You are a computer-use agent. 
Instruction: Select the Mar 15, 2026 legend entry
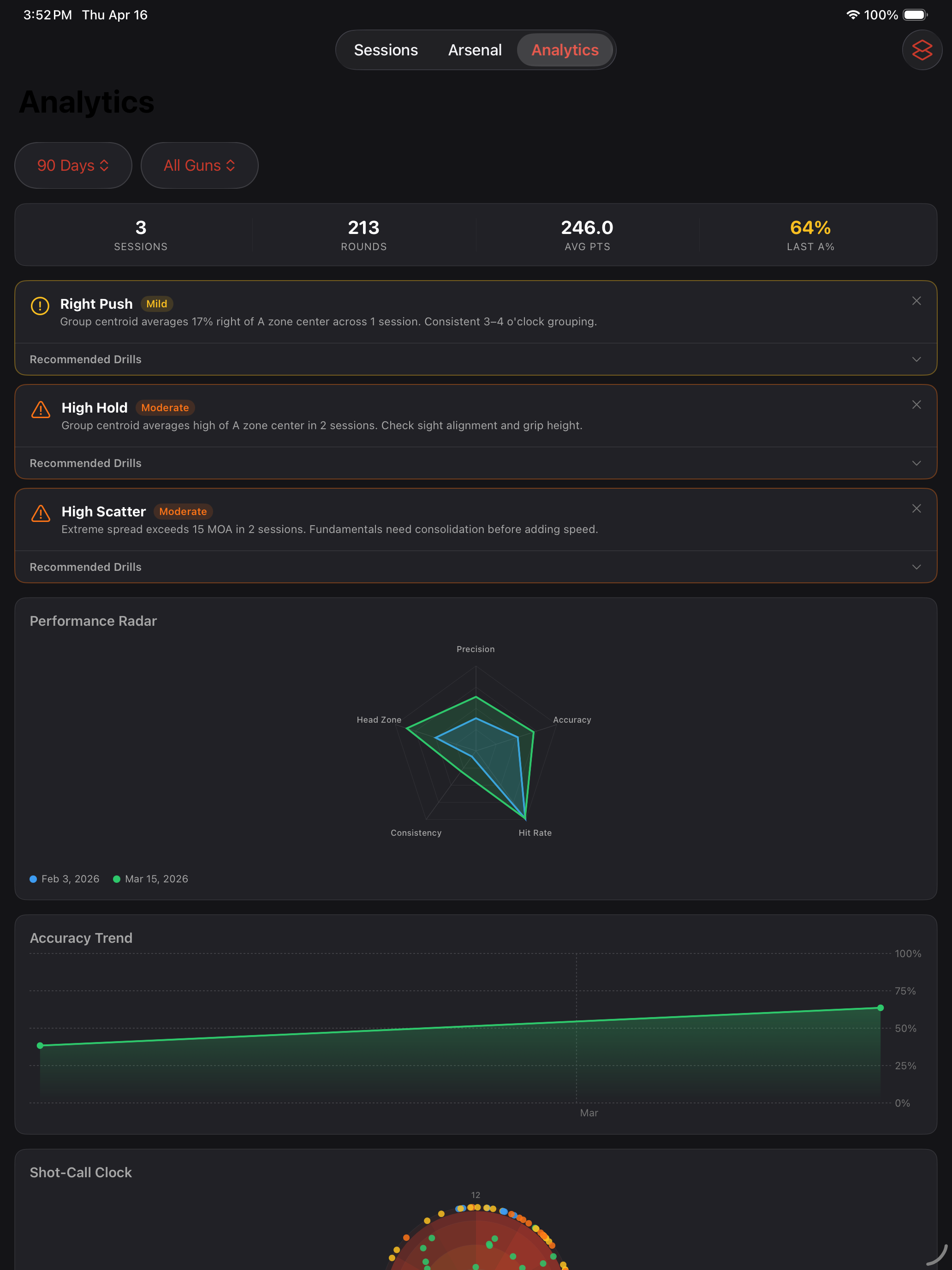tap(150, 879)
